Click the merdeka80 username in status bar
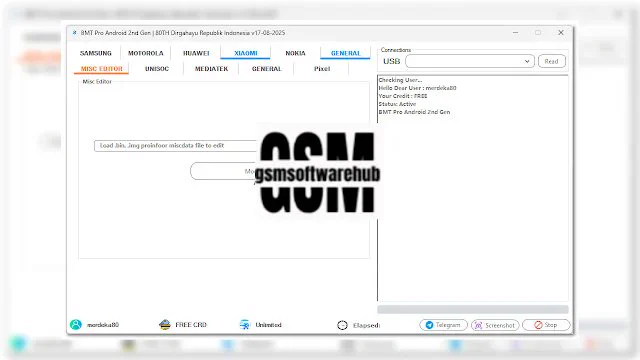This screenshot has height=360, width=640. pyautogui.click(x=103, y=325)
